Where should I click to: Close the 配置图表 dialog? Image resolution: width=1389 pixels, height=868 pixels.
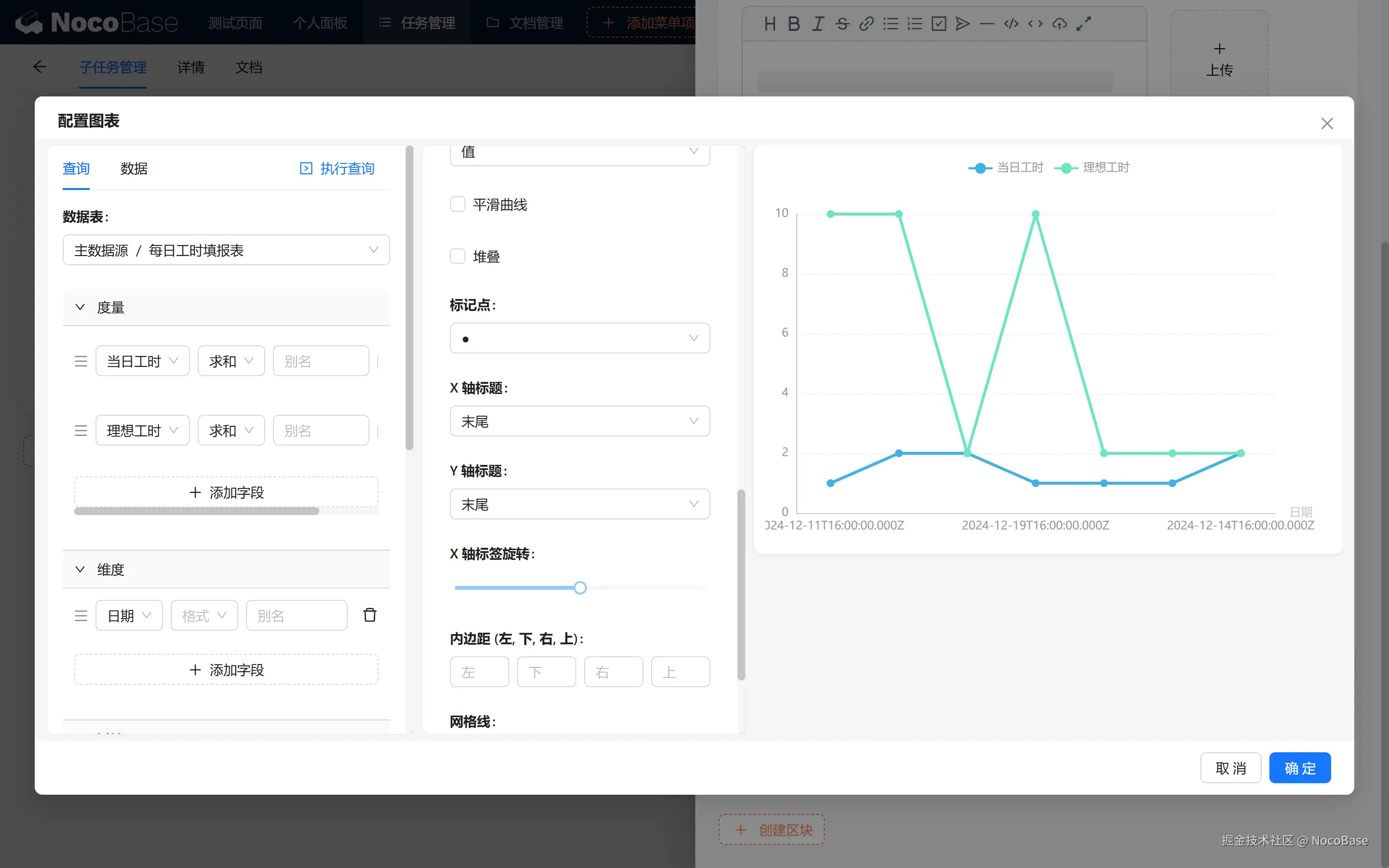coord(1326,123)
